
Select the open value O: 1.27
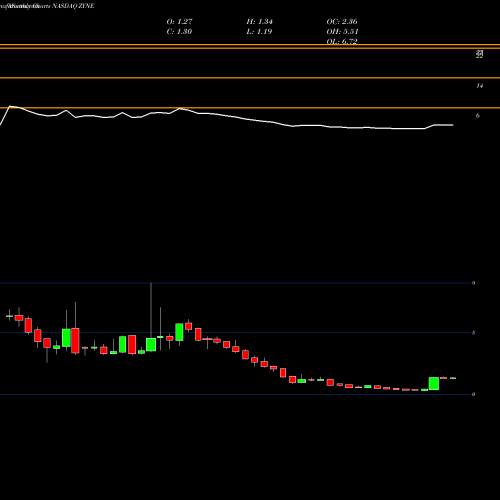179,22
